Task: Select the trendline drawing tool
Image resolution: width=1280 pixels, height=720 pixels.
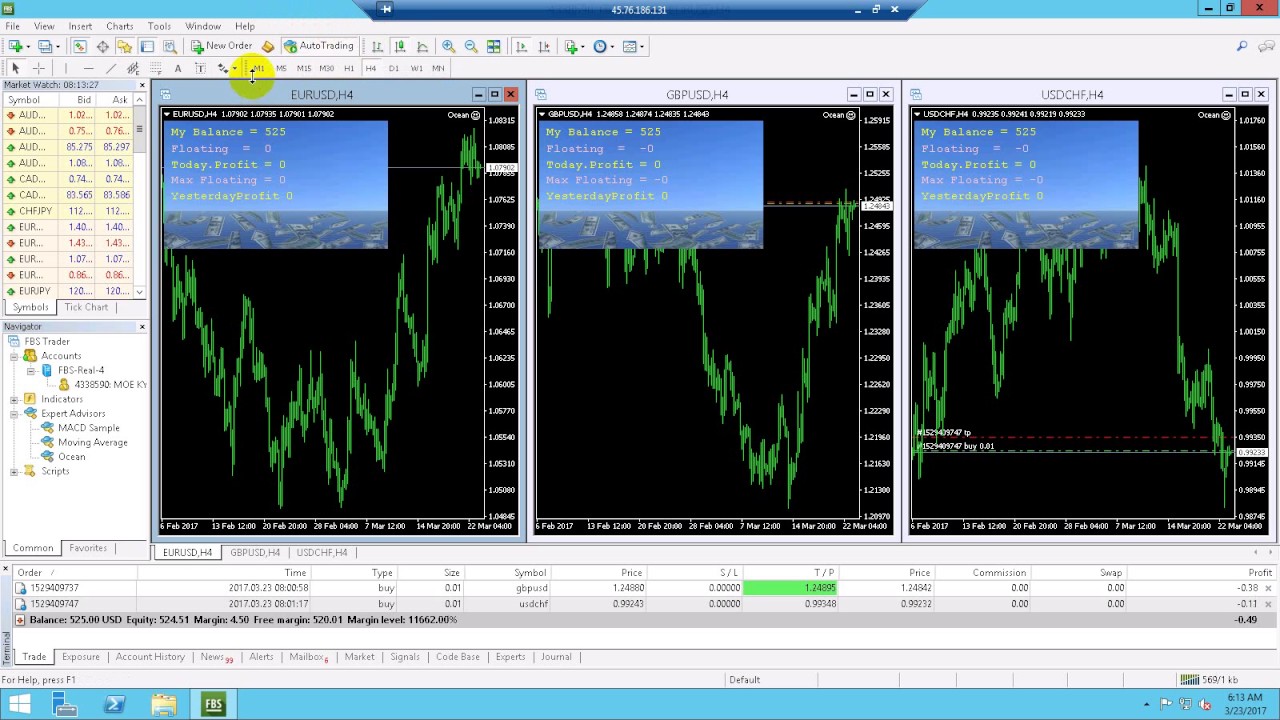Action: (111, 68)
